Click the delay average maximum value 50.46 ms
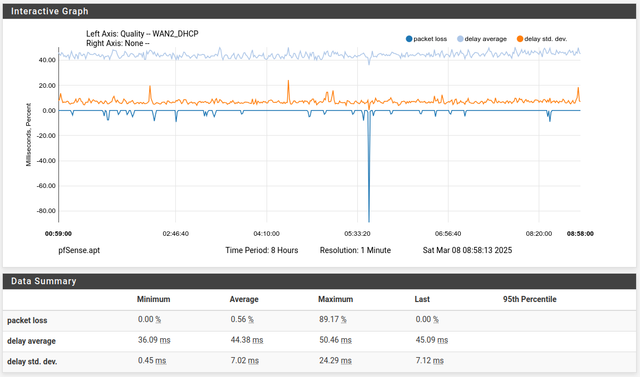640x377 pixels. click(x=335, y=340)
